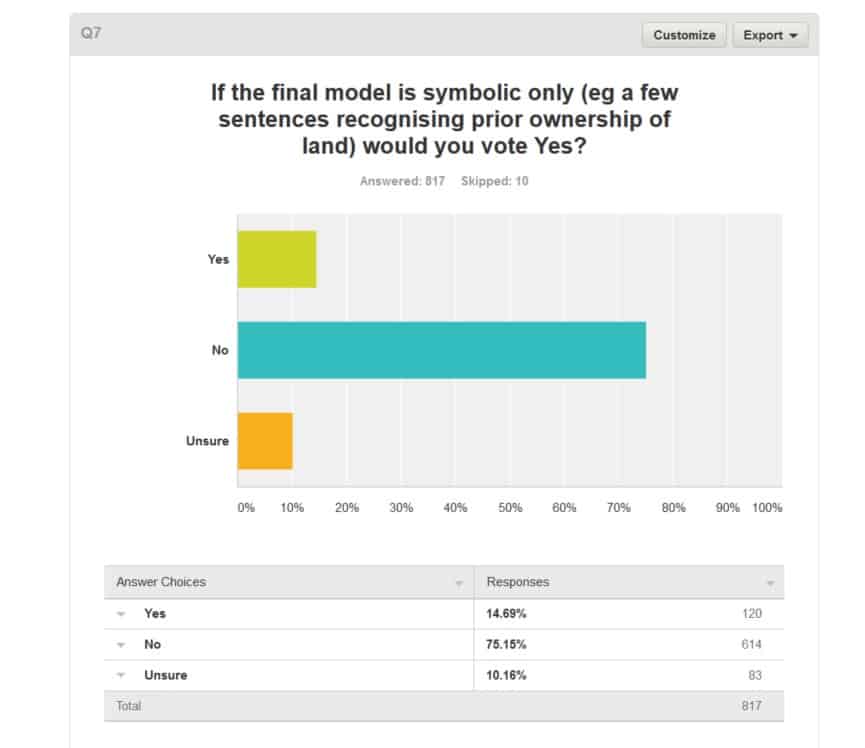
Task: Select the Responses column header
Action: [x=518, y=582]
